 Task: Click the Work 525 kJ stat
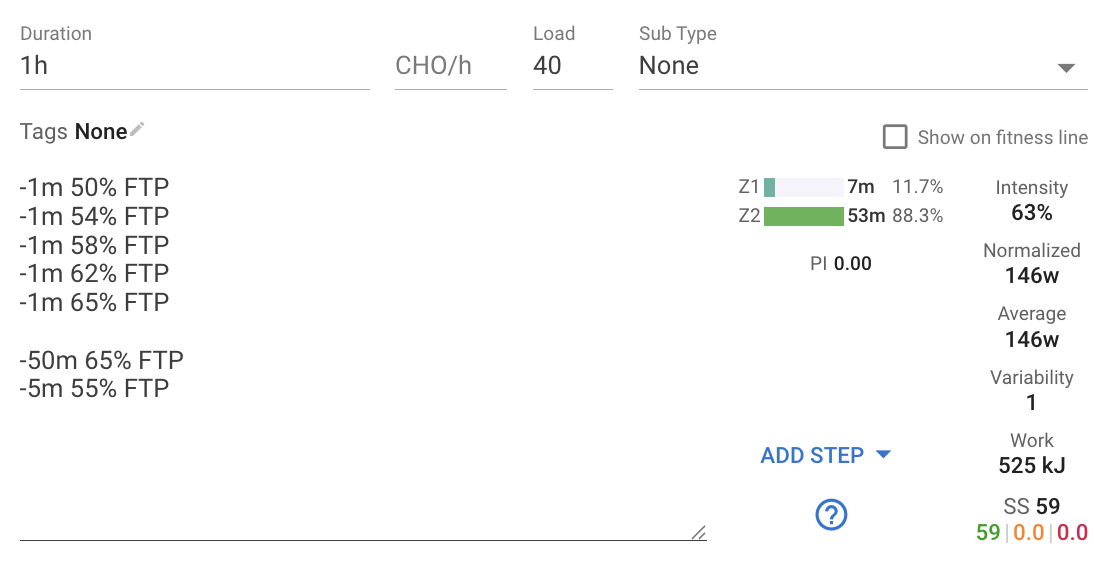[1031, 465]
